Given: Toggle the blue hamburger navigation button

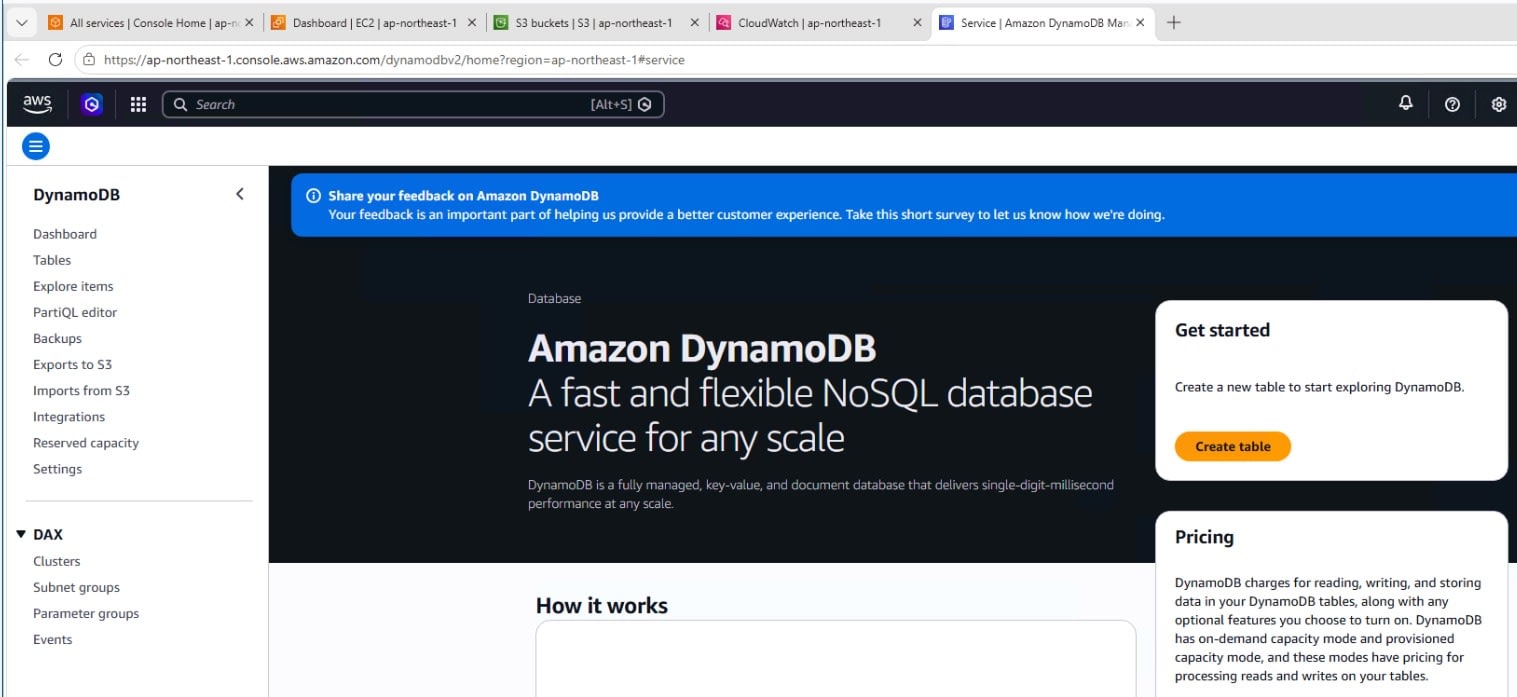Looking at the screenshot, I should 36,147.
